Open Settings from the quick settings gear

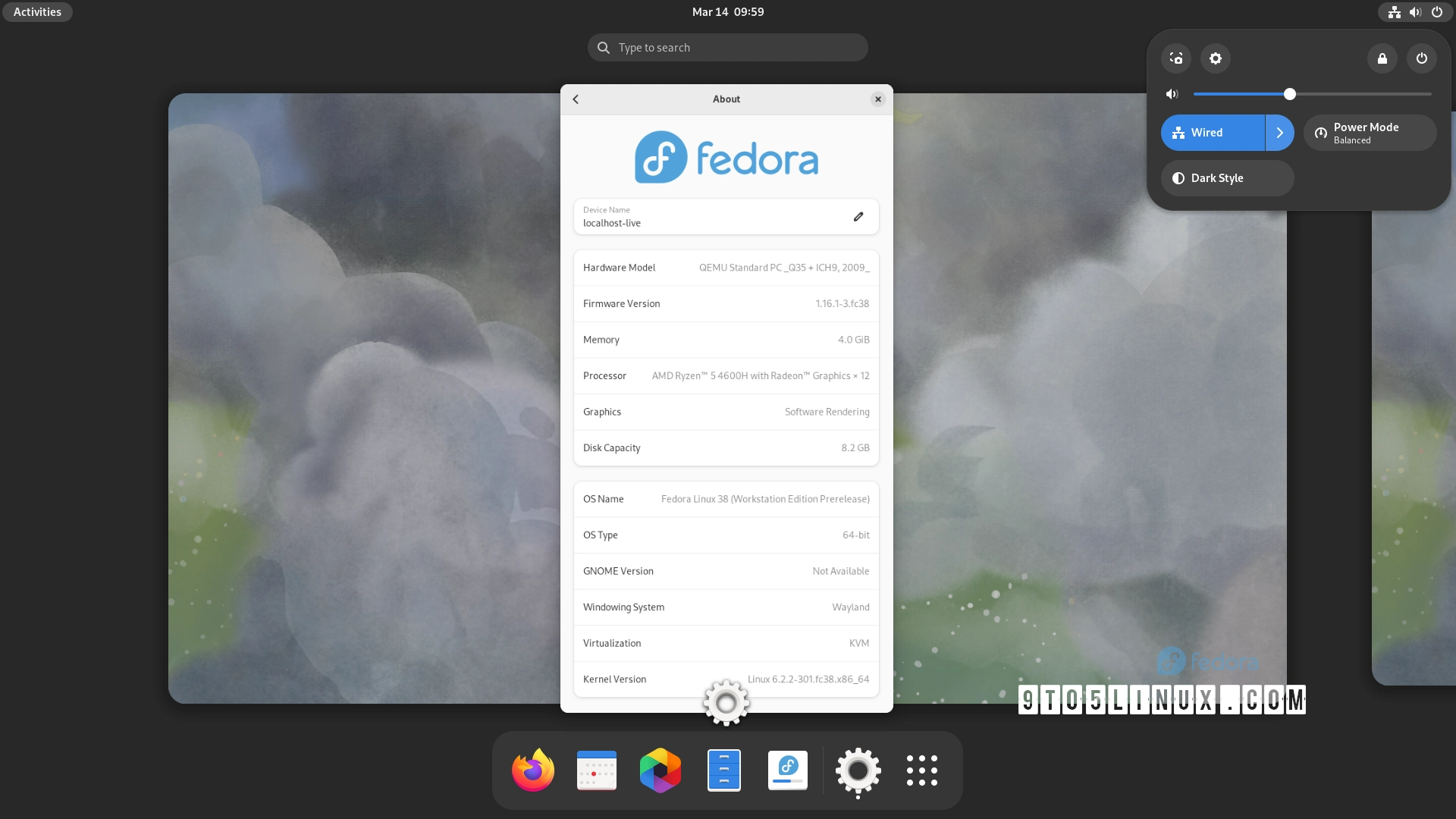coord(1215,58)
